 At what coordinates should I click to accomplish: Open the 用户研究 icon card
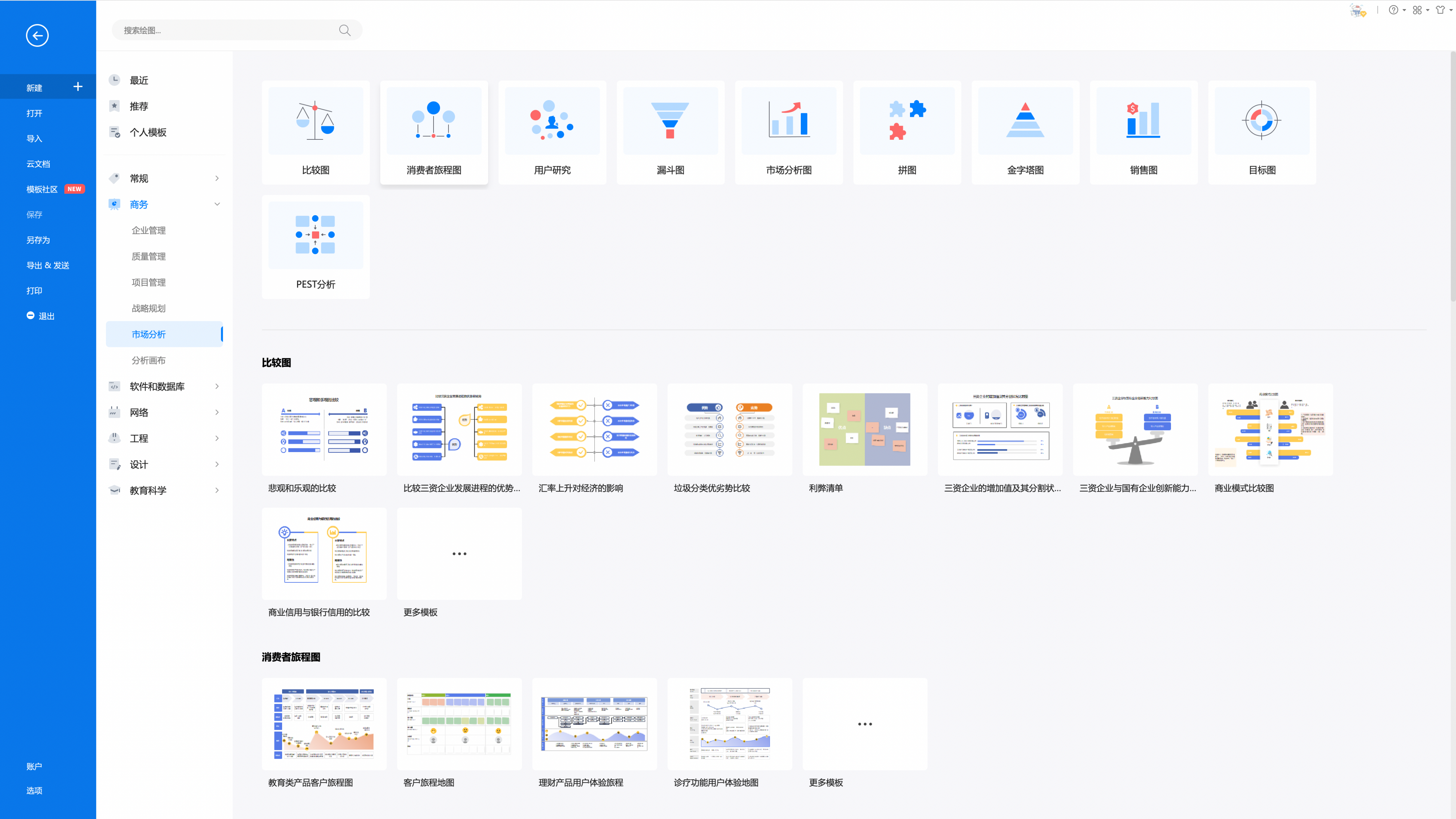click(x=552, y=132)
